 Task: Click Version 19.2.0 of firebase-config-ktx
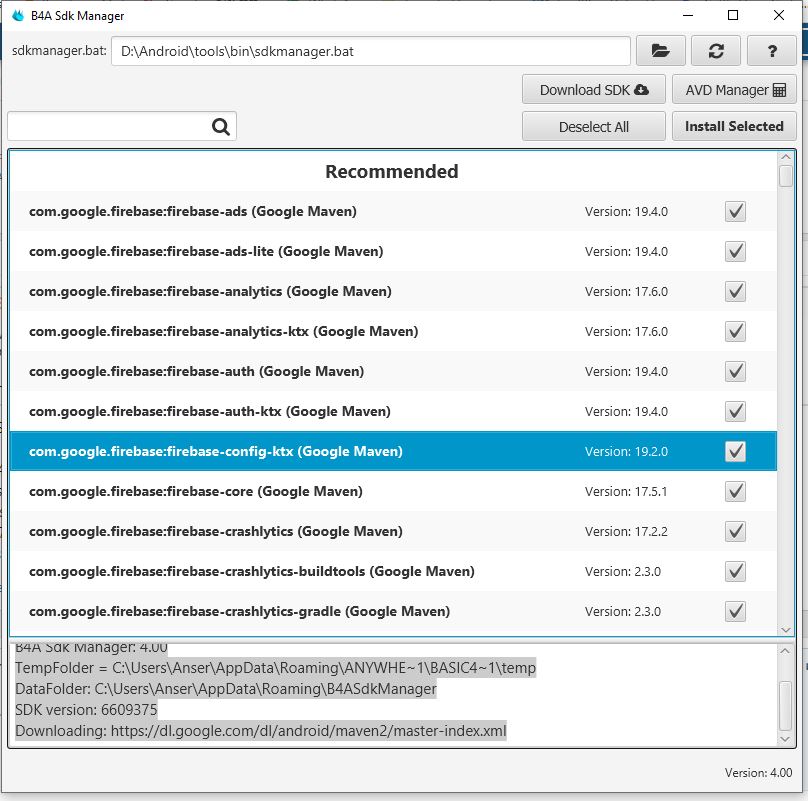626,452
